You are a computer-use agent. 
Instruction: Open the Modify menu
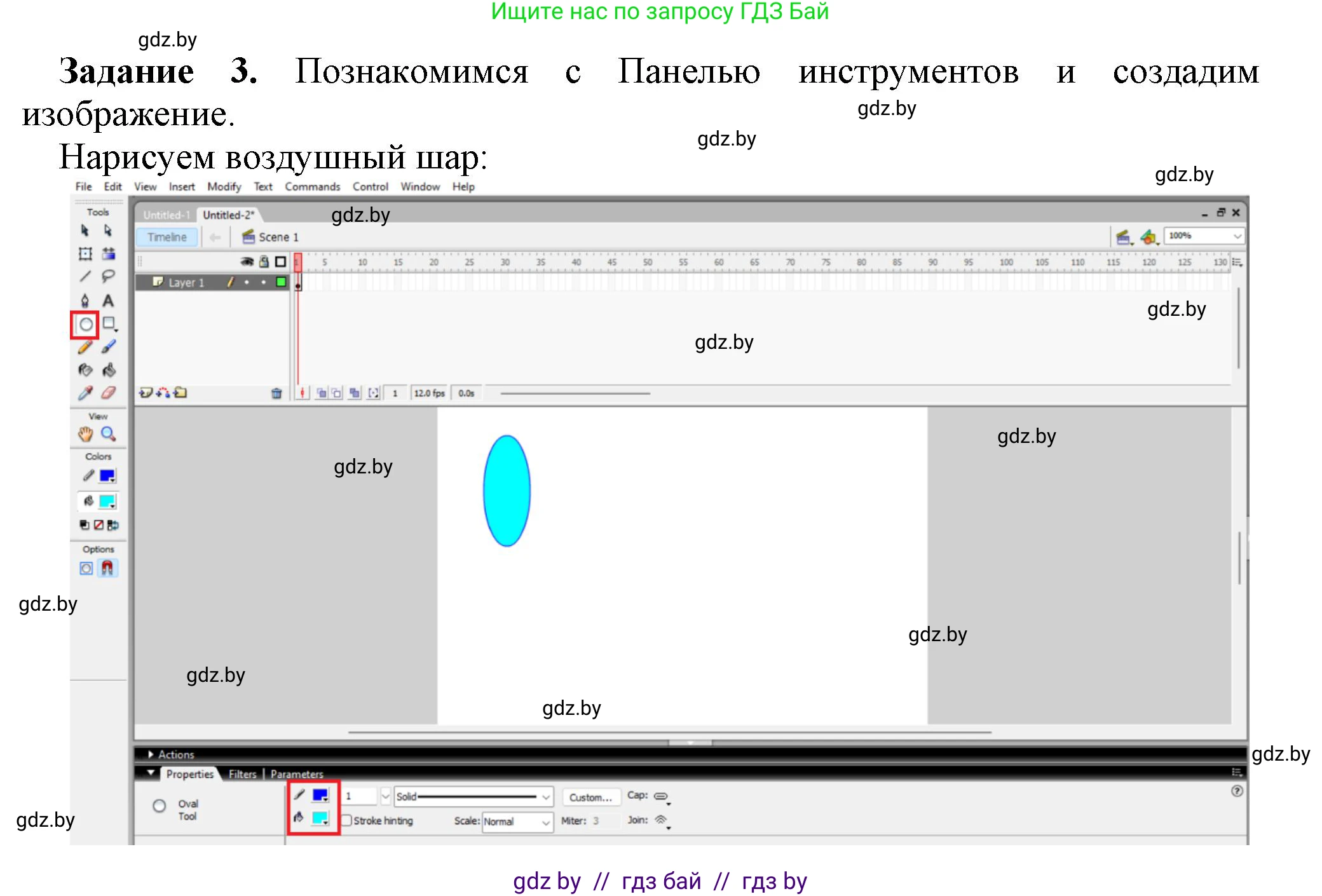point(224,186)
